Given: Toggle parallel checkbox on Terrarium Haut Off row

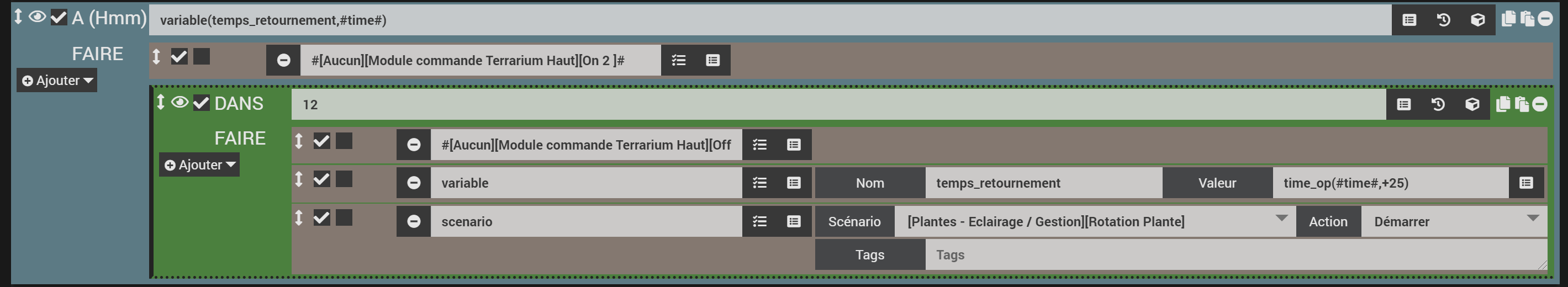Looking at the screenshot, I should 344,141.
